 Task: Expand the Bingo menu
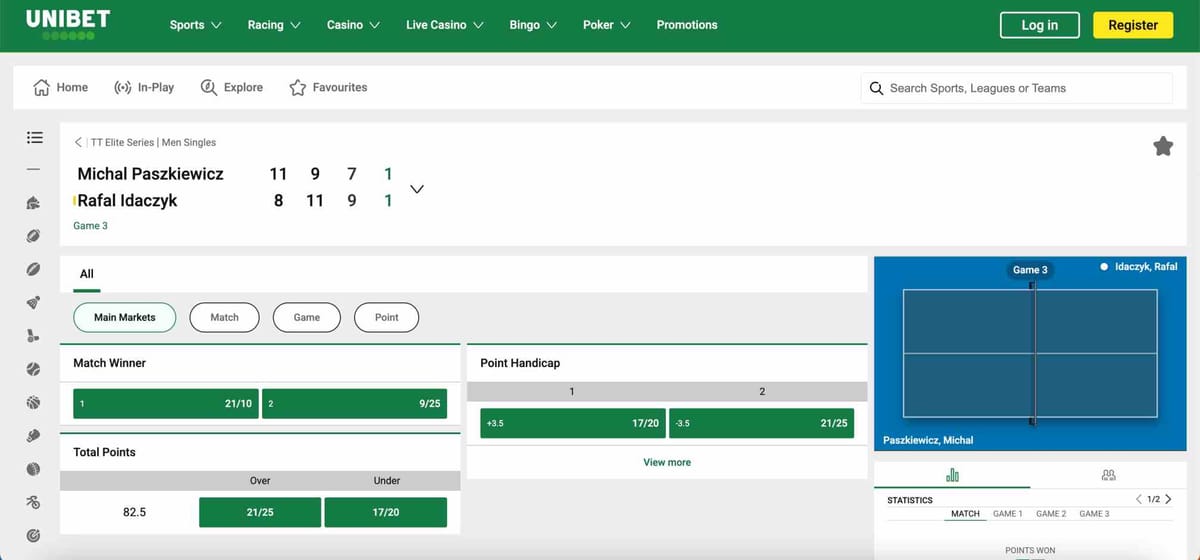pyautogui.click(x=534, y=25)
